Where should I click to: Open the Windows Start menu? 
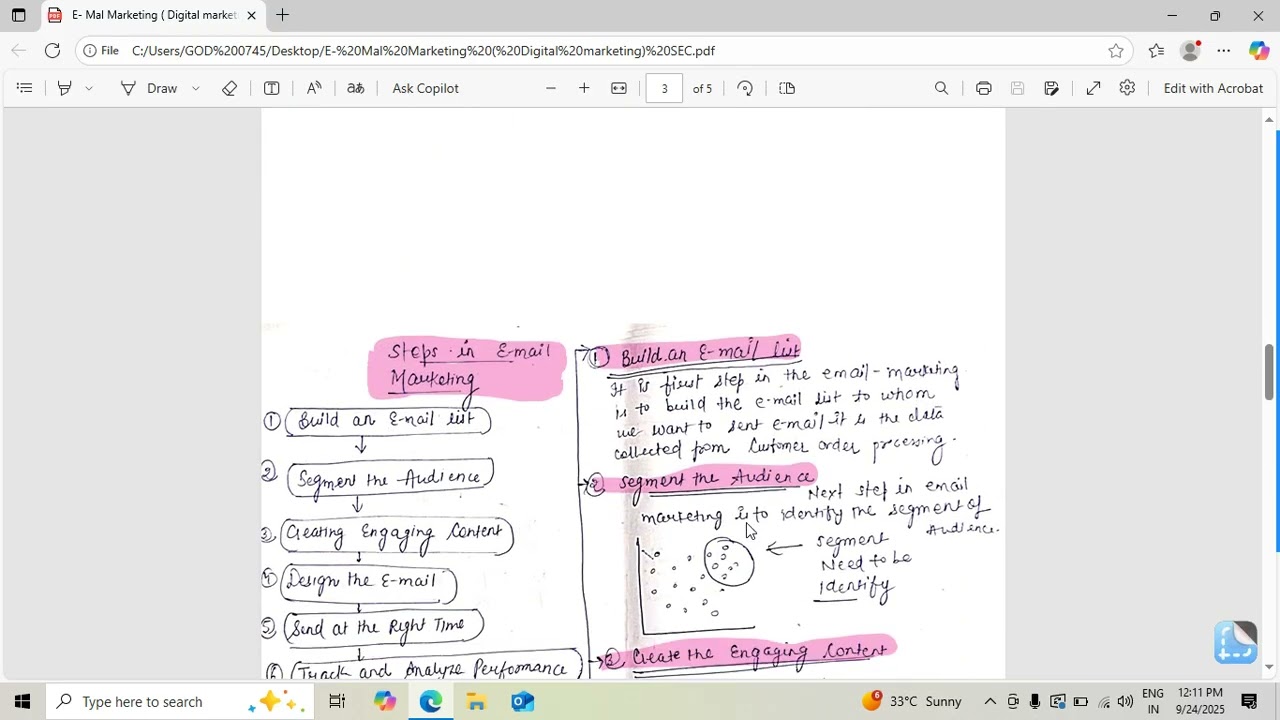click(x=22, y=701)
